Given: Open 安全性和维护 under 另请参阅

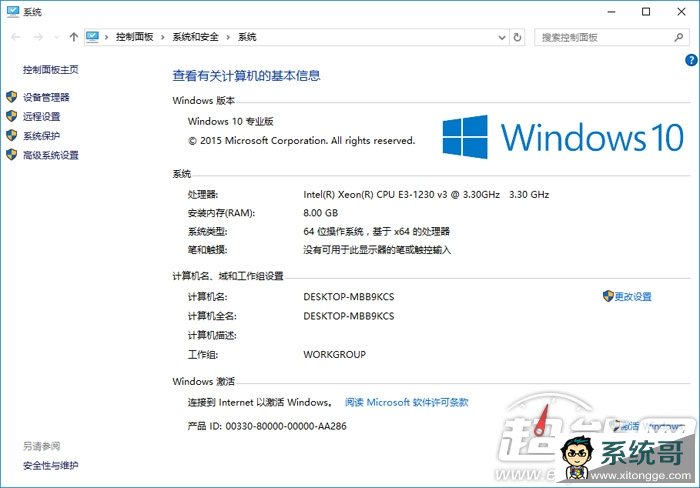Looking at the screenshot, I should coord(50,465).
